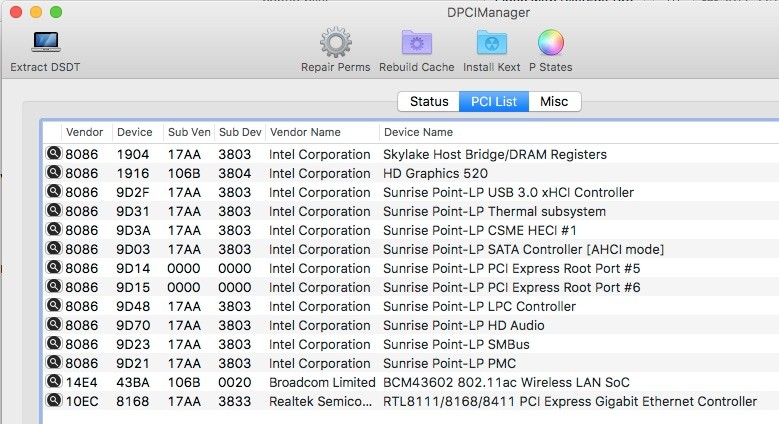Sort by the Vendor column header
Screen dimensions: 779x424
(84, 132)
